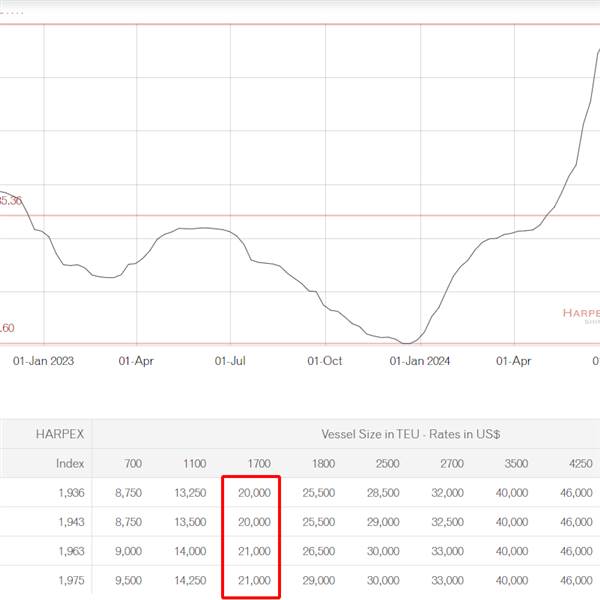Click the Index column header
Image resolution: width=600 pixels, height=600 pixels.
(x=70, y=463)
